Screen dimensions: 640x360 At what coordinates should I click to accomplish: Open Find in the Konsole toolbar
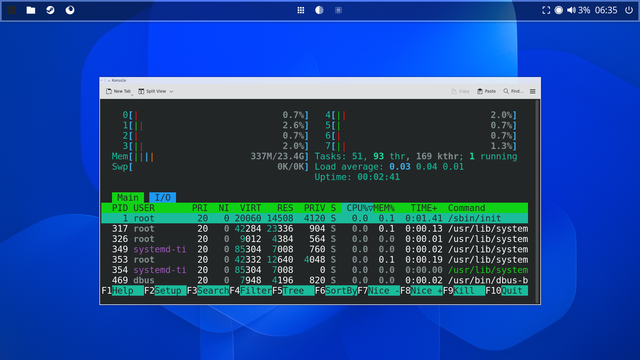pyautogui.click(x=513, y=91)
